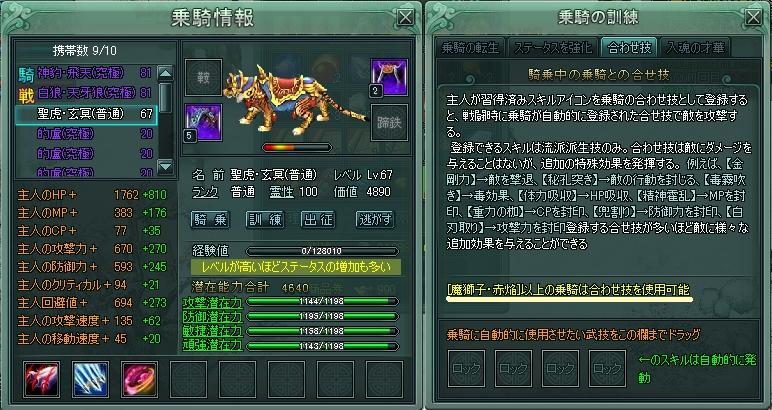772x410 pixels.
Task: Click the mount list down arrow
Action: point(165,165)
